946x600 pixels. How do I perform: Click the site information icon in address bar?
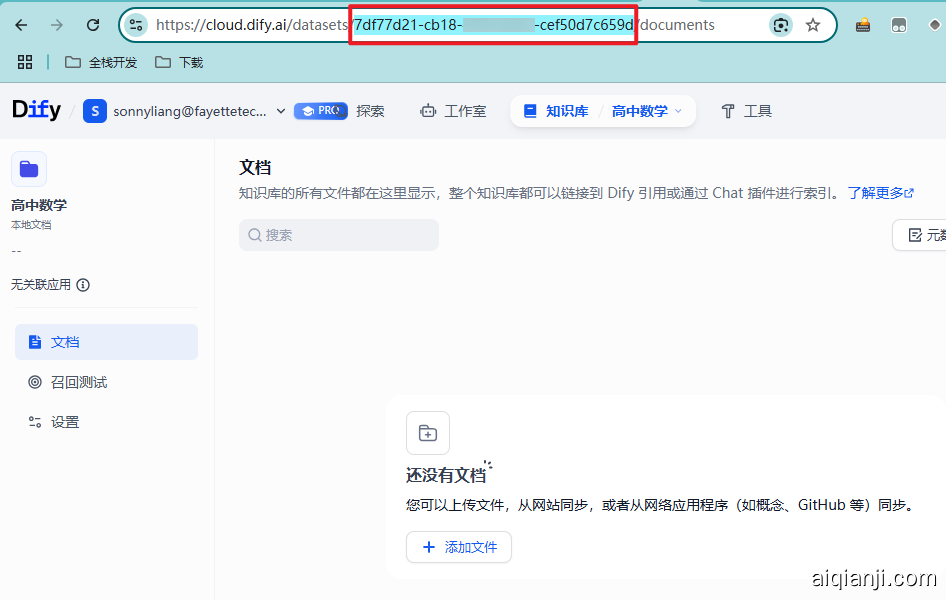[137, 25]
